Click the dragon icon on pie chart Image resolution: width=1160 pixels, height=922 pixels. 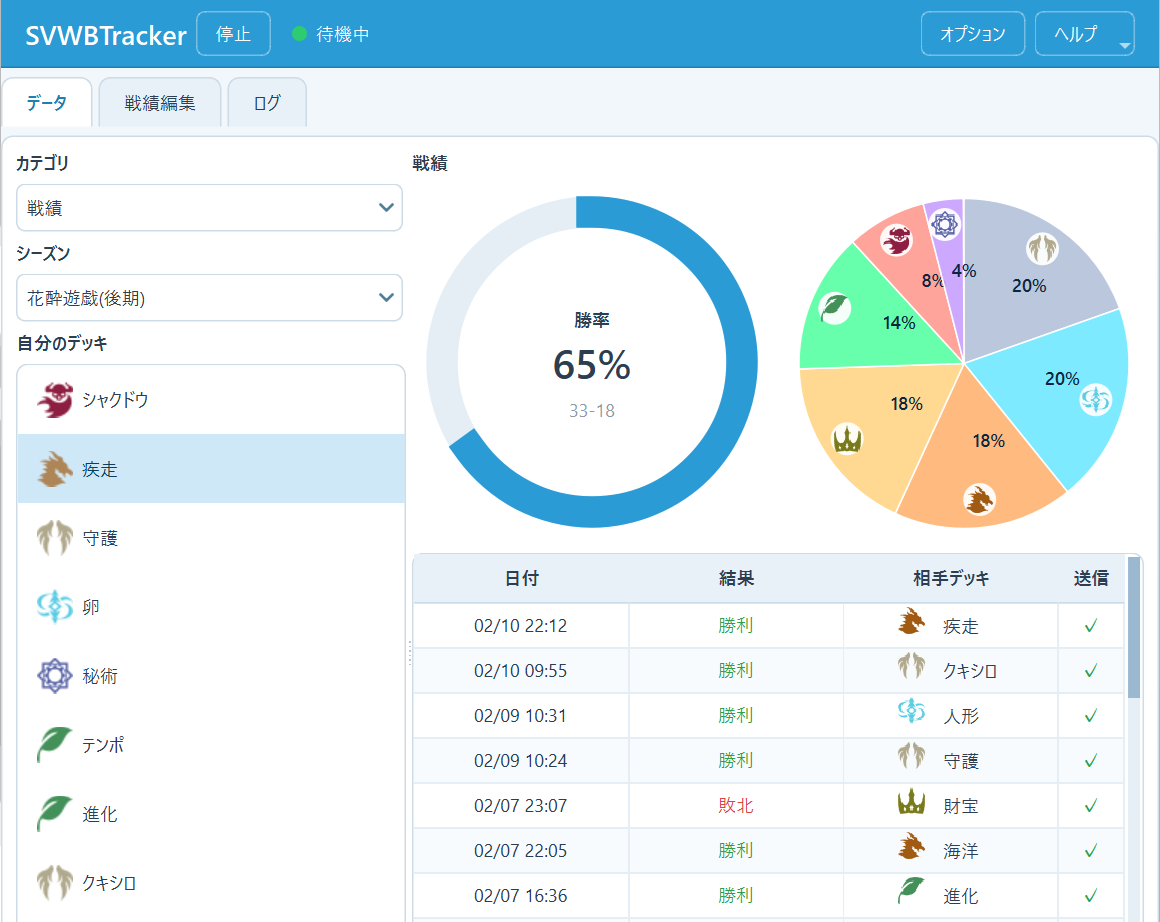coord(978,498)
